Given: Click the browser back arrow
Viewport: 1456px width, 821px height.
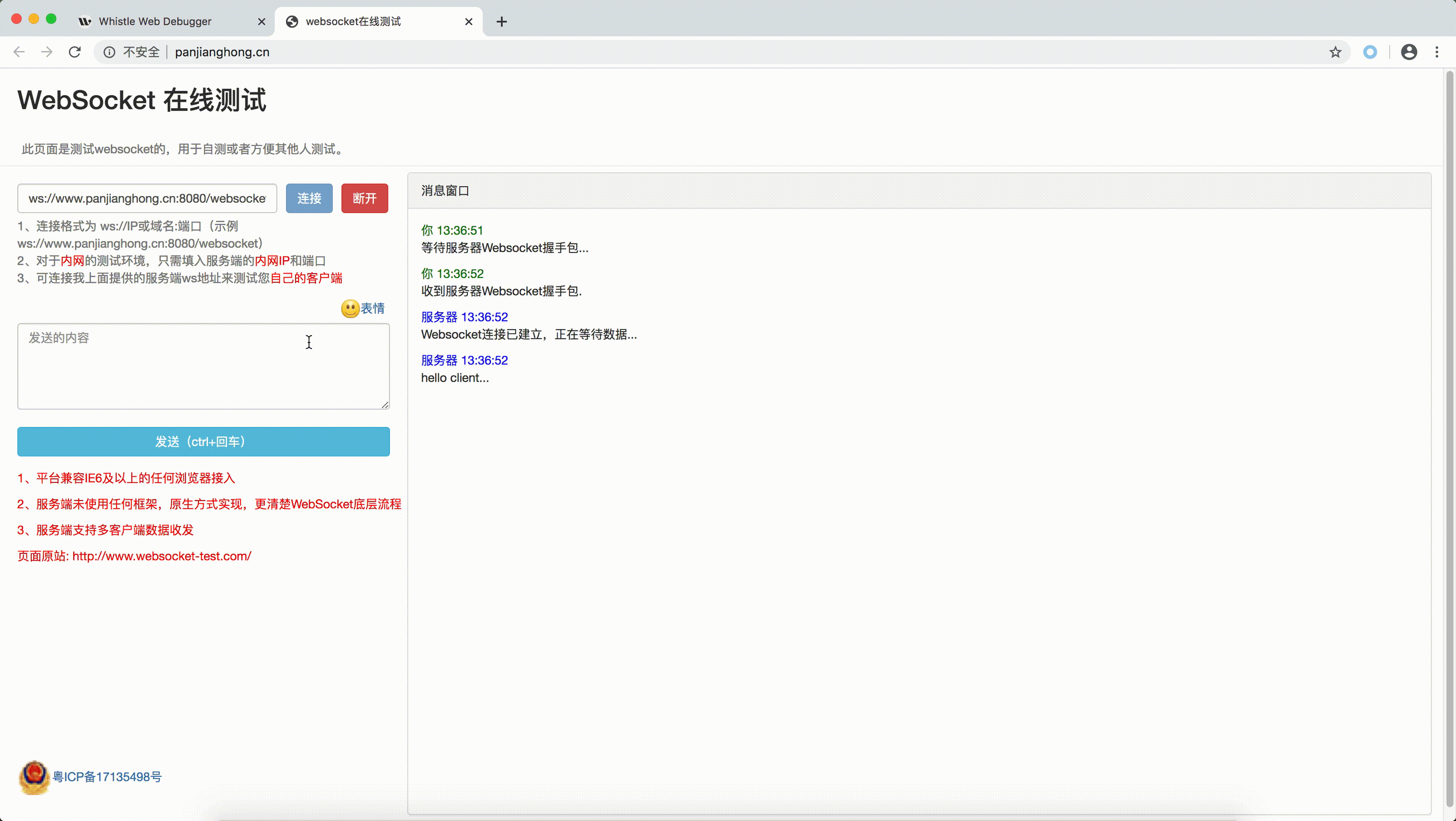Looking at the screenshot, I should [19, 52].
